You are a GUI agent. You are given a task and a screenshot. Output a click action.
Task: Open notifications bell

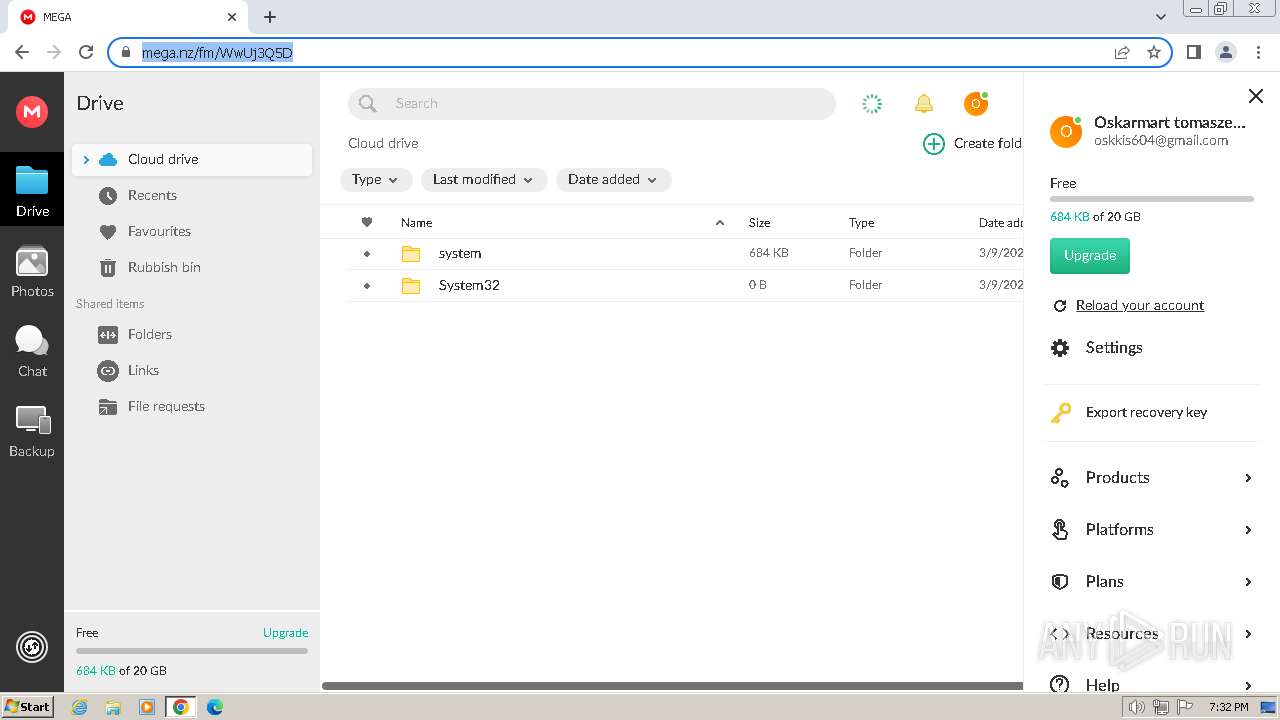pyautogui.click(x=924, y=103)
